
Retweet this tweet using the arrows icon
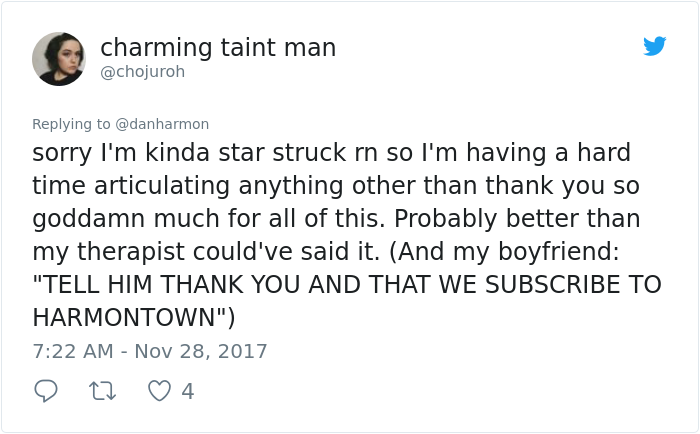103,391
